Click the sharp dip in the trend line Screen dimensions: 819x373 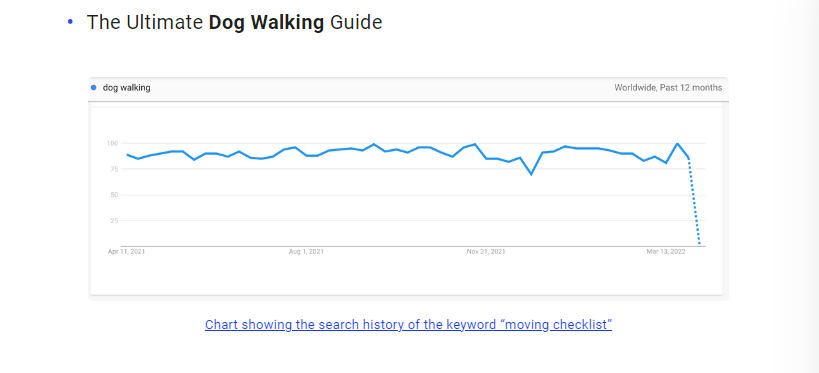531,173
